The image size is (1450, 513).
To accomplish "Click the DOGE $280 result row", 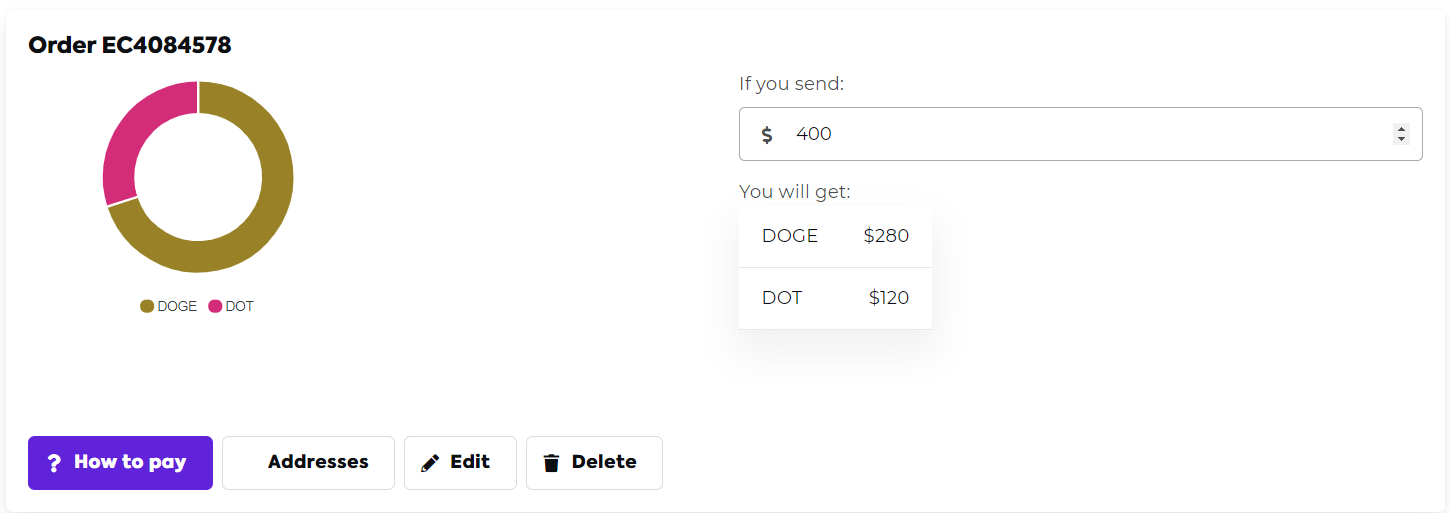I will click(835, 237).
